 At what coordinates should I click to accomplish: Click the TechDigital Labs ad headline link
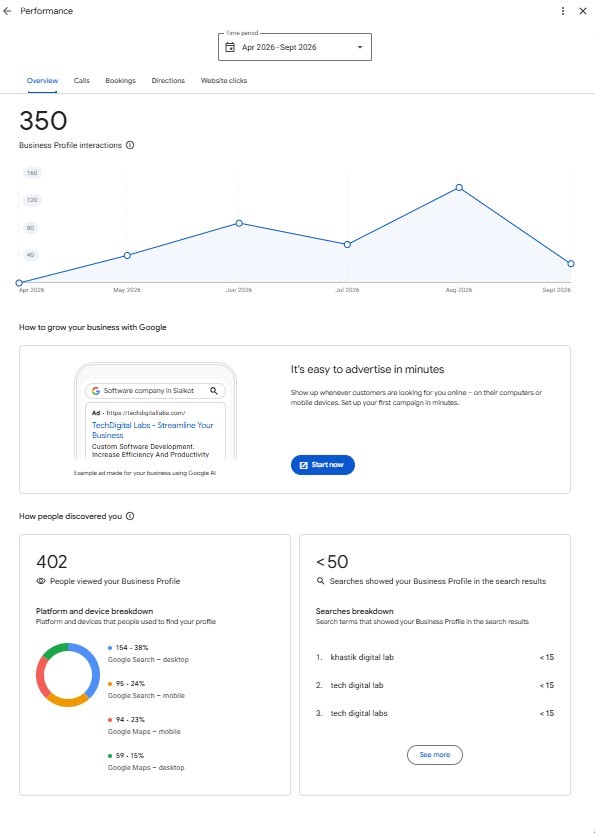152,430
